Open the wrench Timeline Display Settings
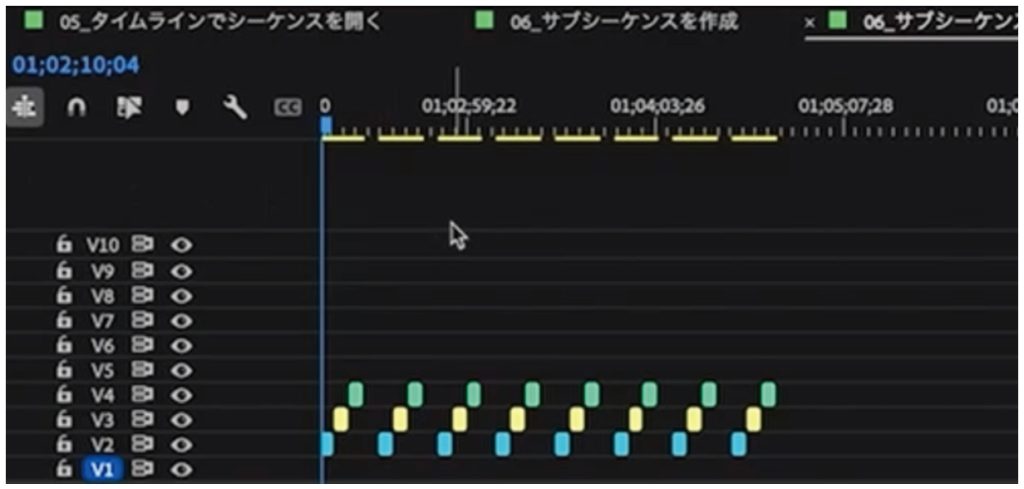1024x489 pixels. click(236, 107)
